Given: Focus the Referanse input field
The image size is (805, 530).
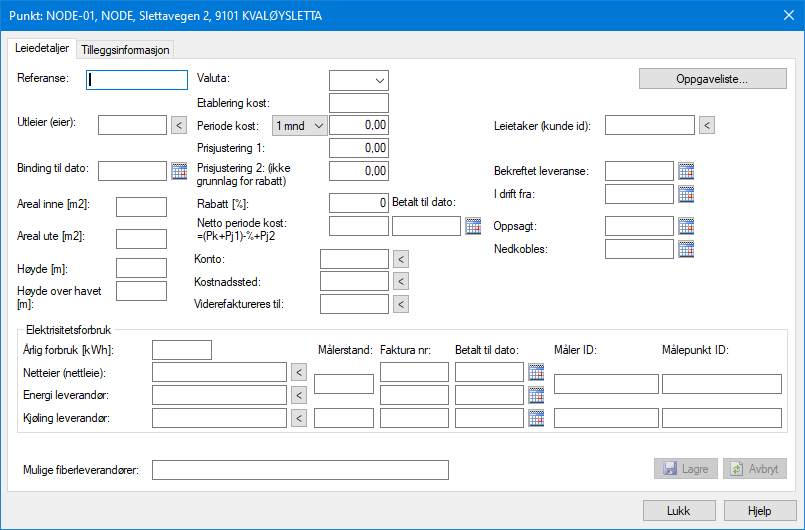Looking at the screenshot, I should click(137, 80).
